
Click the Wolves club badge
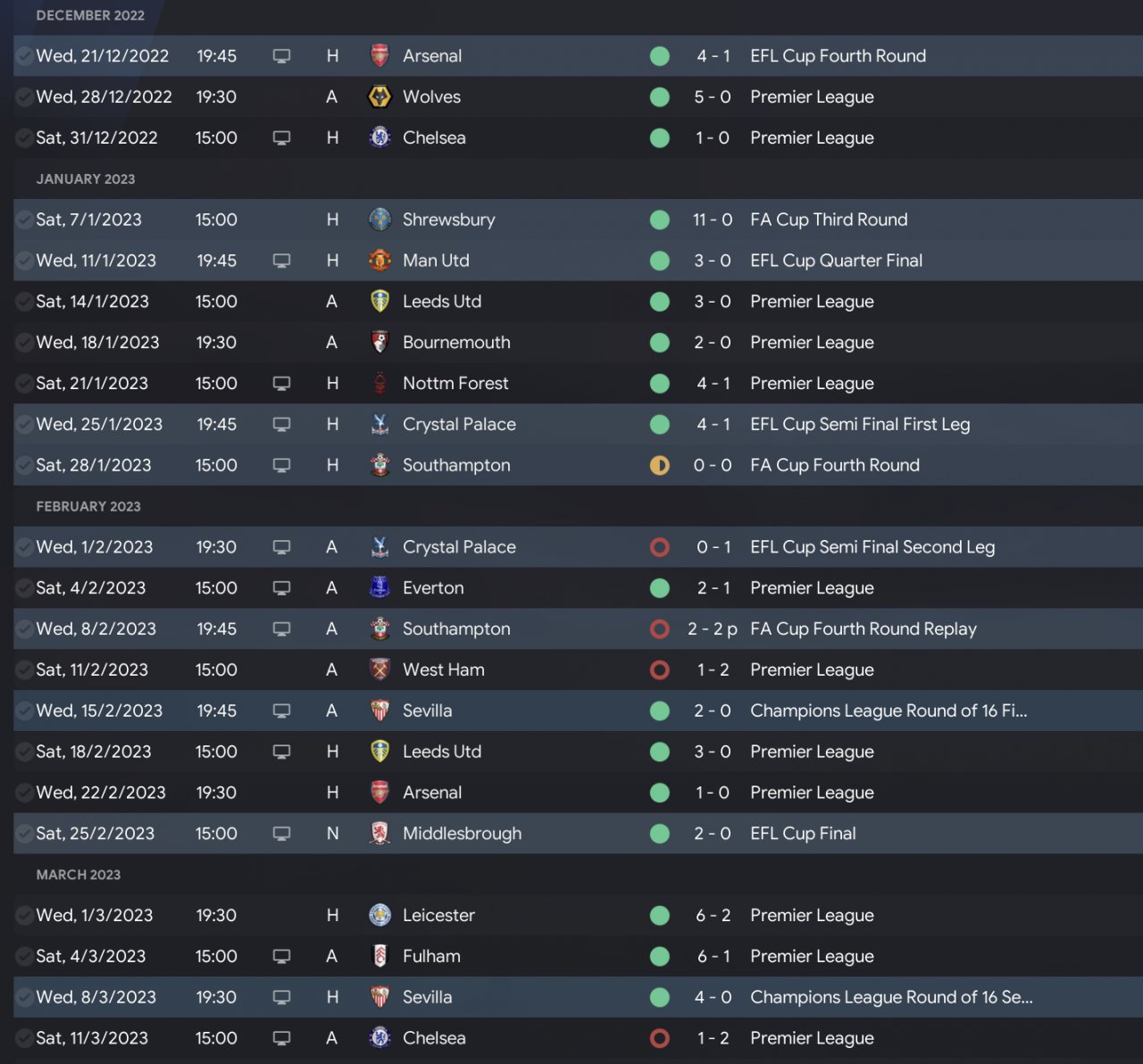pos(380,96)
